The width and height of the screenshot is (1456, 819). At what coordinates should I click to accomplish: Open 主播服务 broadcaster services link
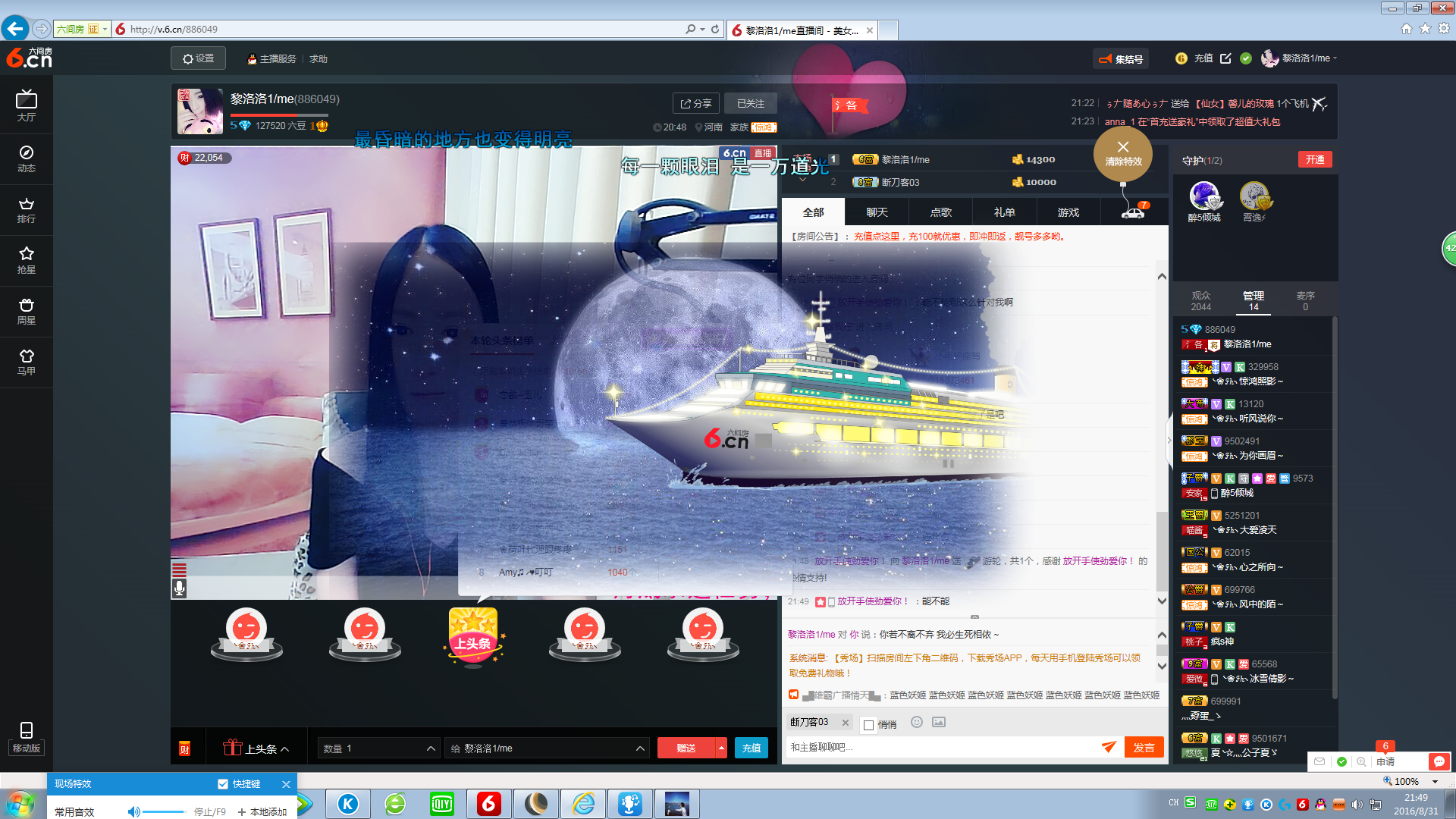(271, 58)
